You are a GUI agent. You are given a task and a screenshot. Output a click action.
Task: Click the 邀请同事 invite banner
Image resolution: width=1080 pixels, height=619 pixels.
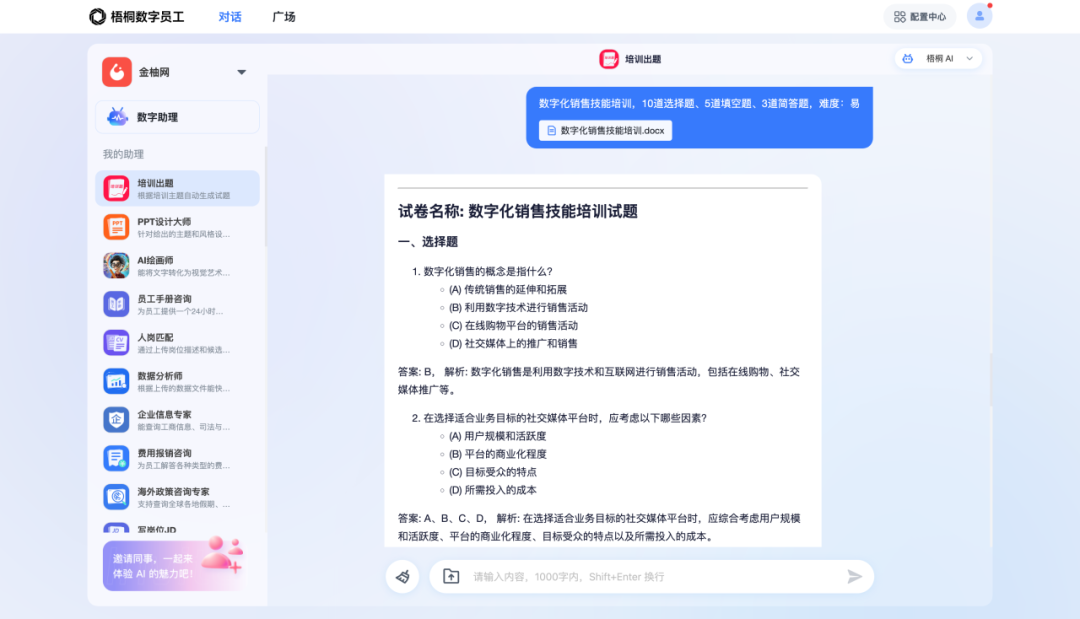(174, 565)
